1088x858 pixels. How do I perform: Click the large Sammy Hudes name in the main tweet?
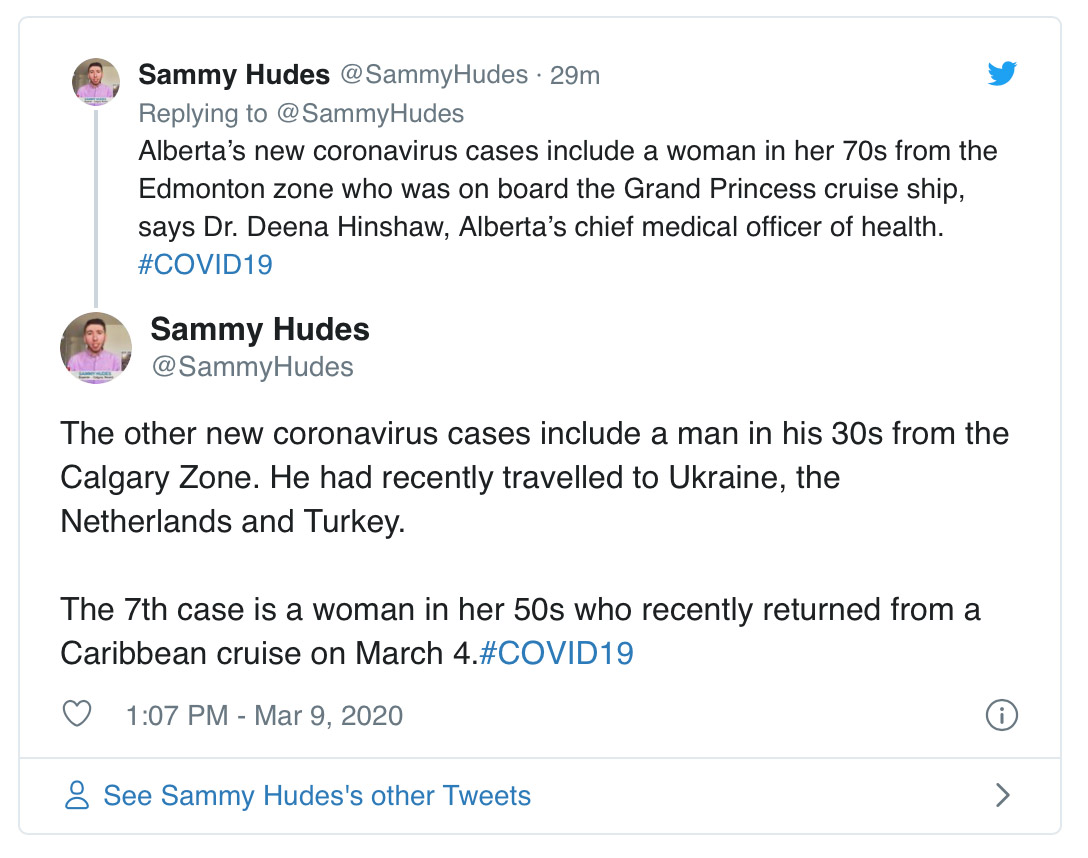(260, 329)
